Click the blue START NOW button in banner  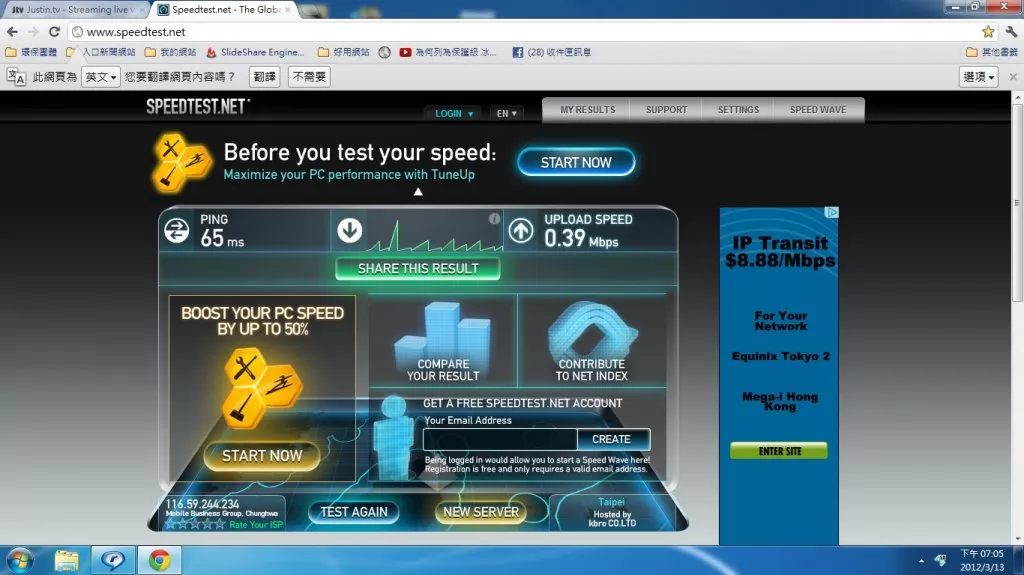pos(576,162)
